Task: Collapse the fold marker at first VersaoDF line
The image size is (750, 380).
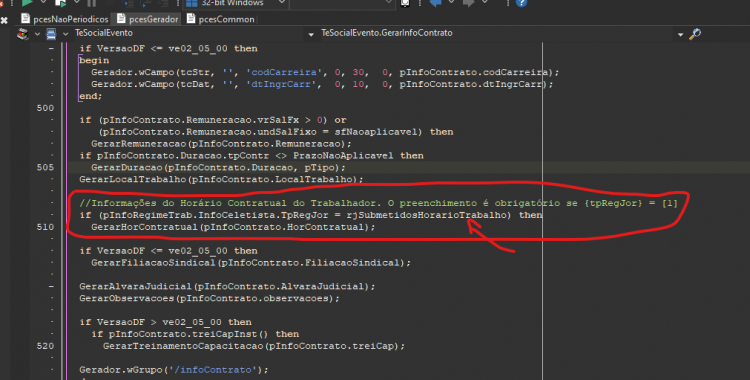Action: [x=51, y=48]
